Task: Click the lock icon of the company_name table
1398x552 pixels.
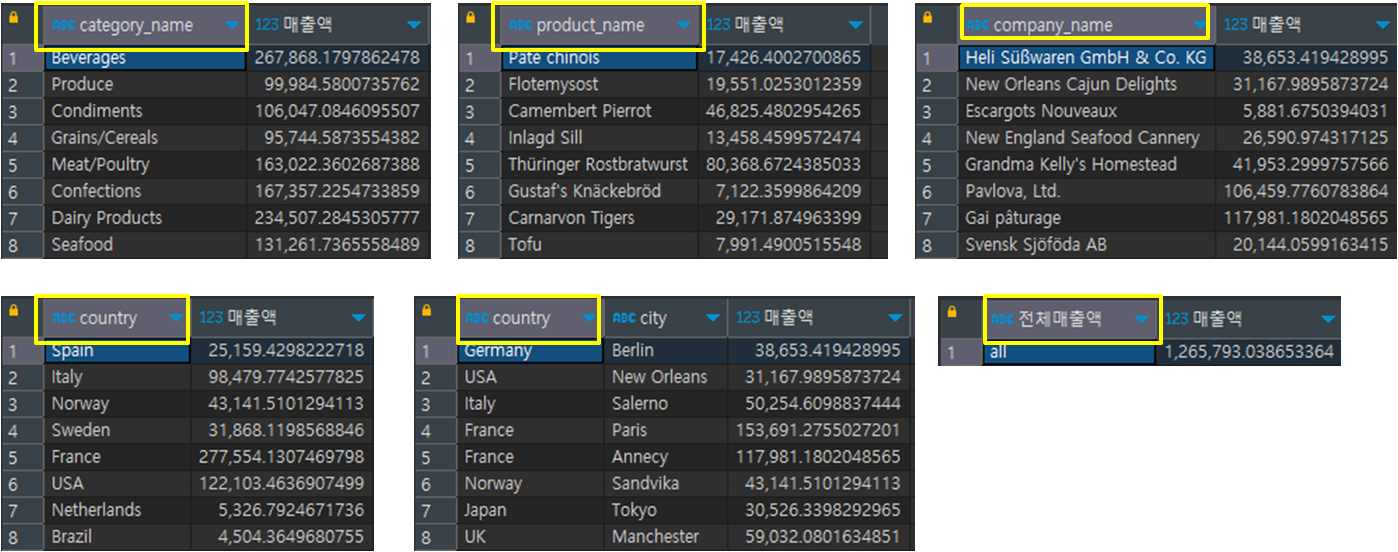Action: point(928,18)
